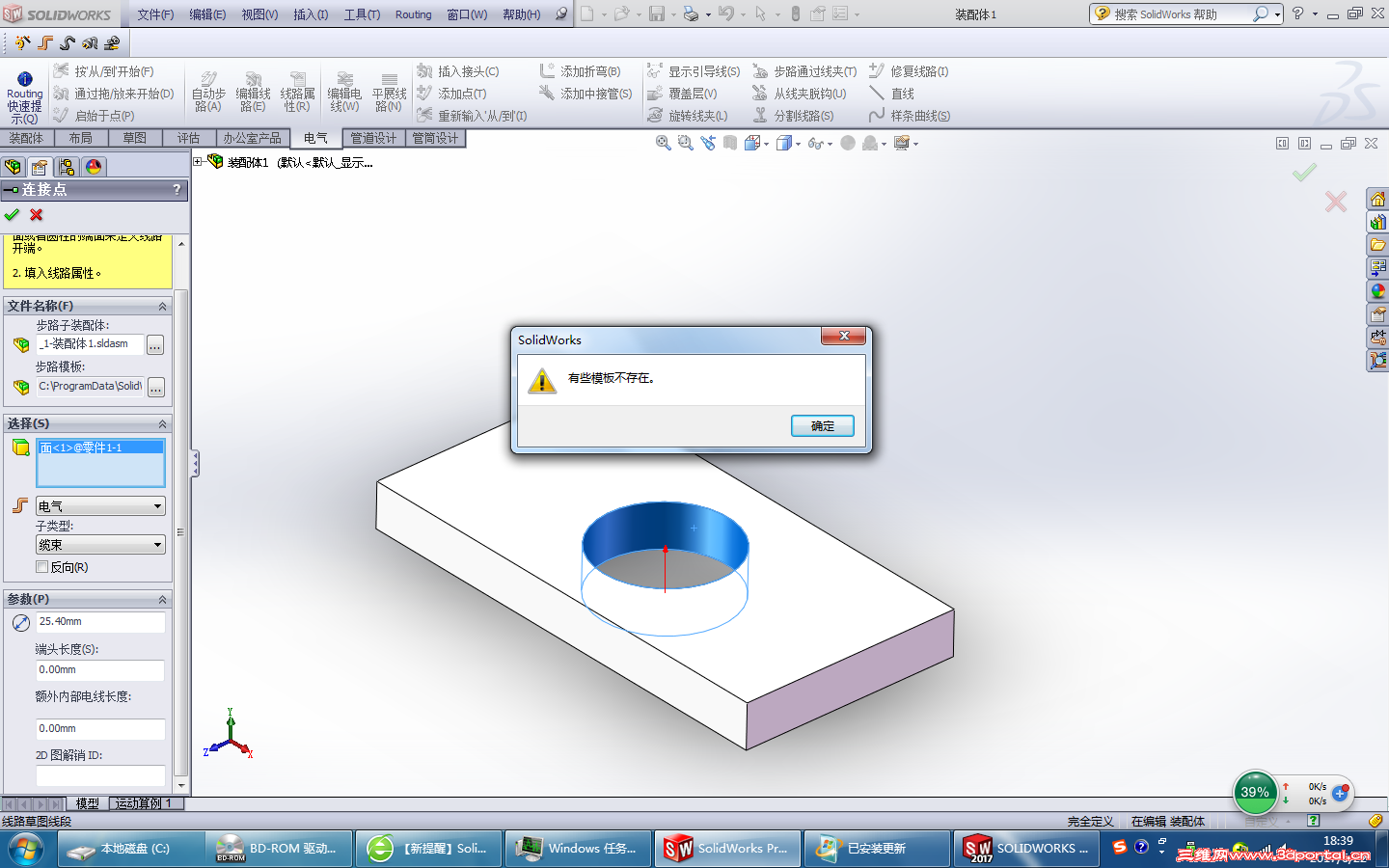The image size is (1389, 868).
Task: Select 直线 (Line) sketch tool
Action: click(x=891, y=94)
